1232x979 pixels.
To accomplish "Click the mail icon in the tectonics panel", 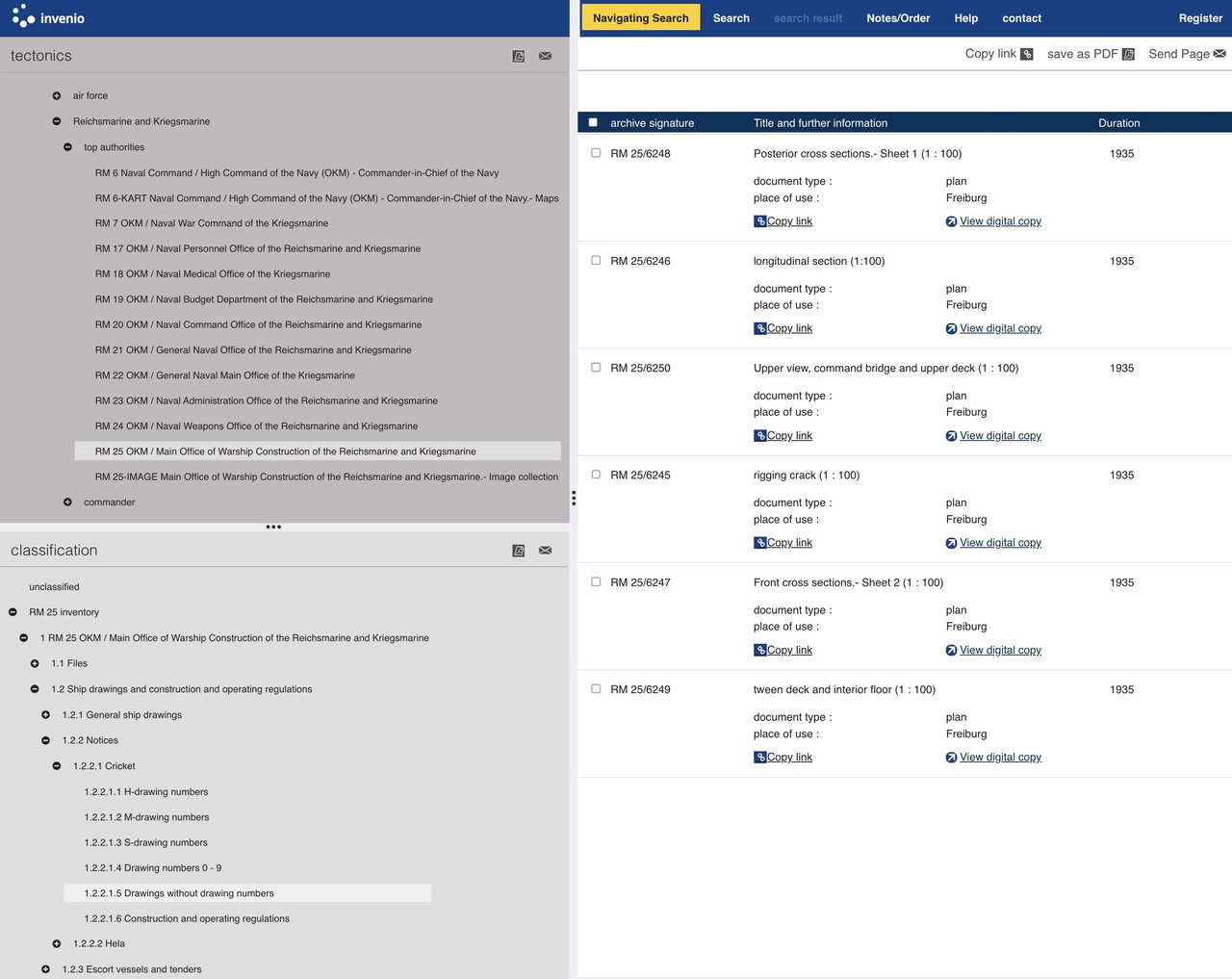I will coord(546,57).
